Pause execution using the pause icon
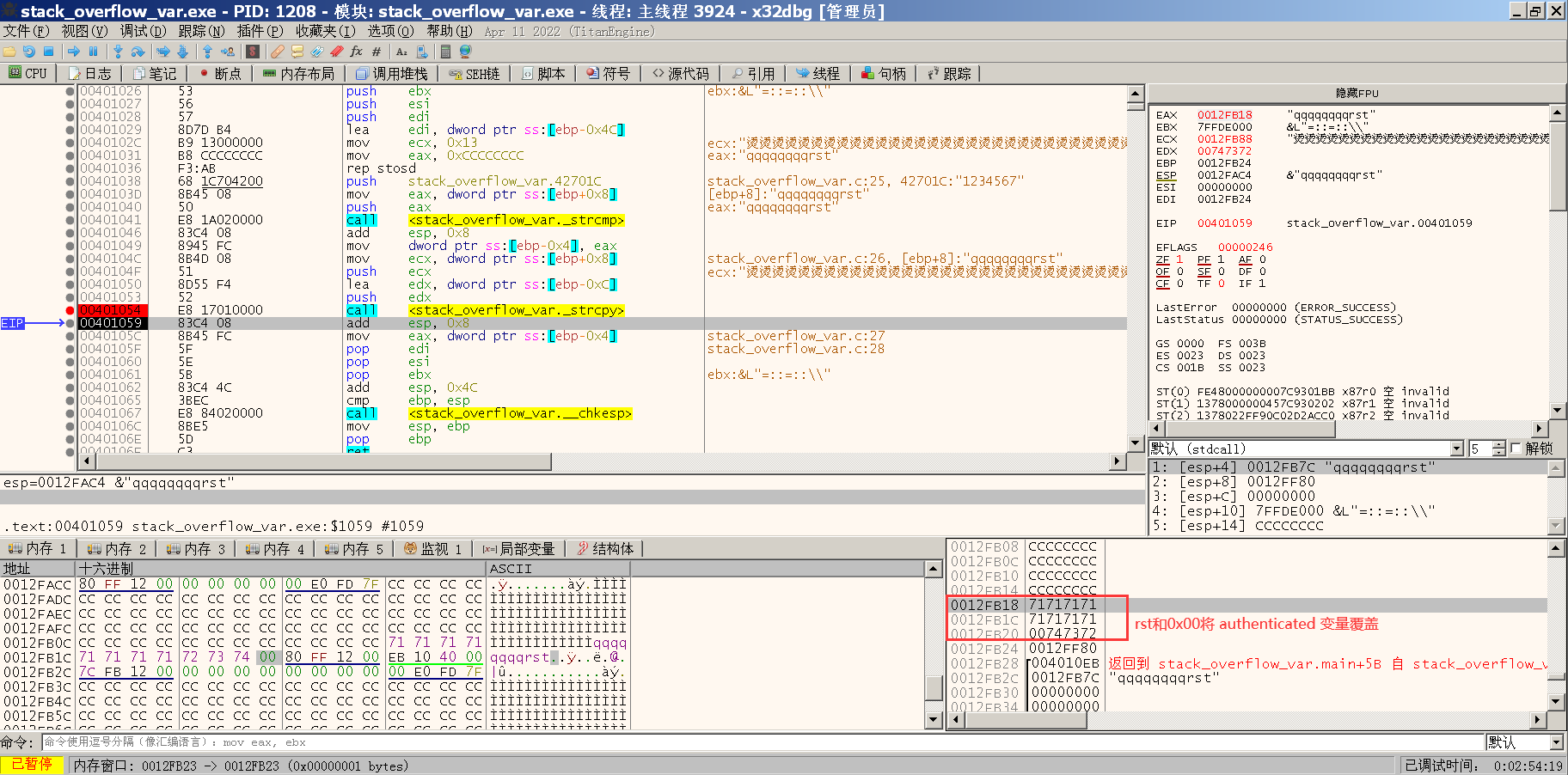This screenshot has height=775, width=1568. tap(94, 52)
